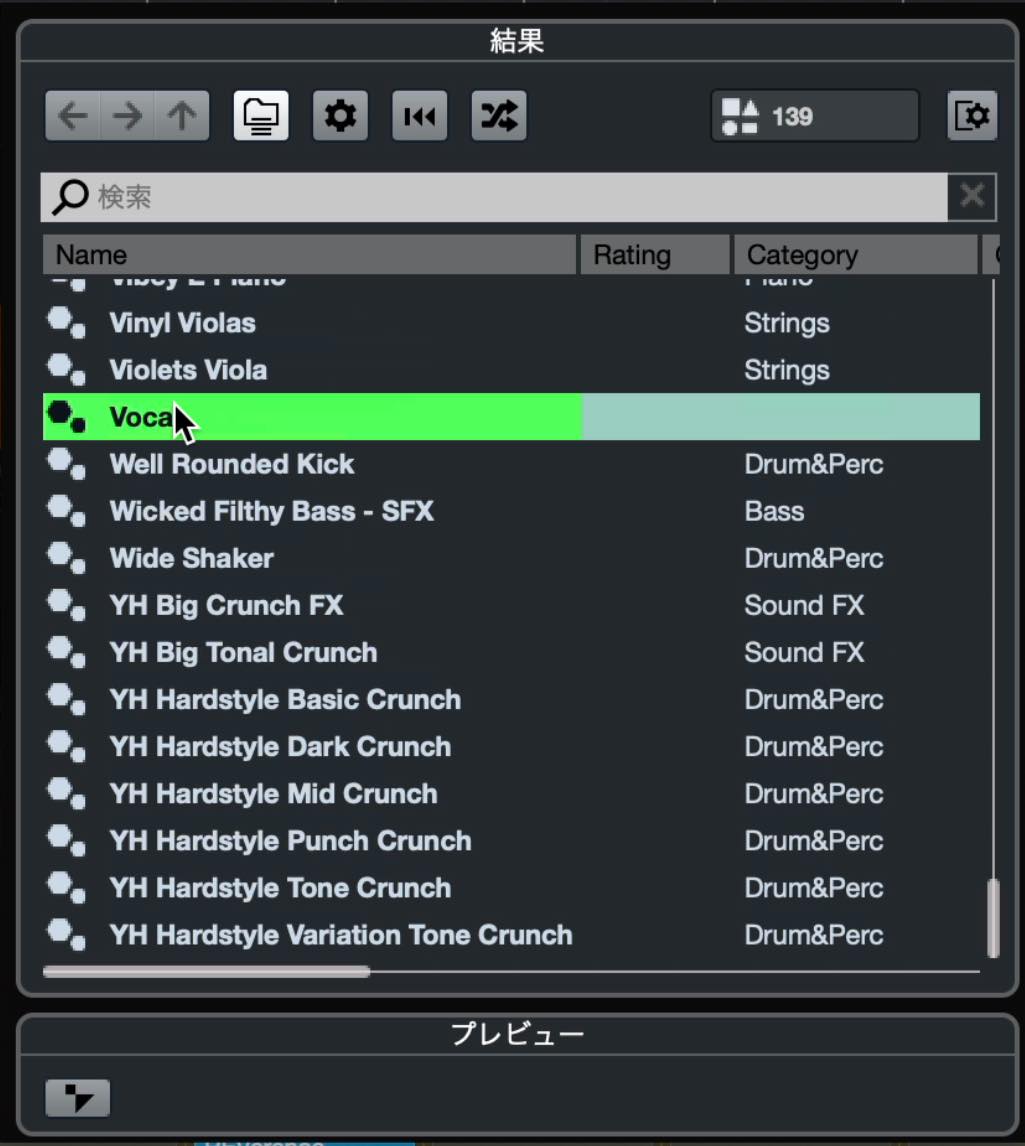The height and width of the screenshot is (1146, 1025).
Task: Sort by the Category column header
Action: tap(855, 254)
